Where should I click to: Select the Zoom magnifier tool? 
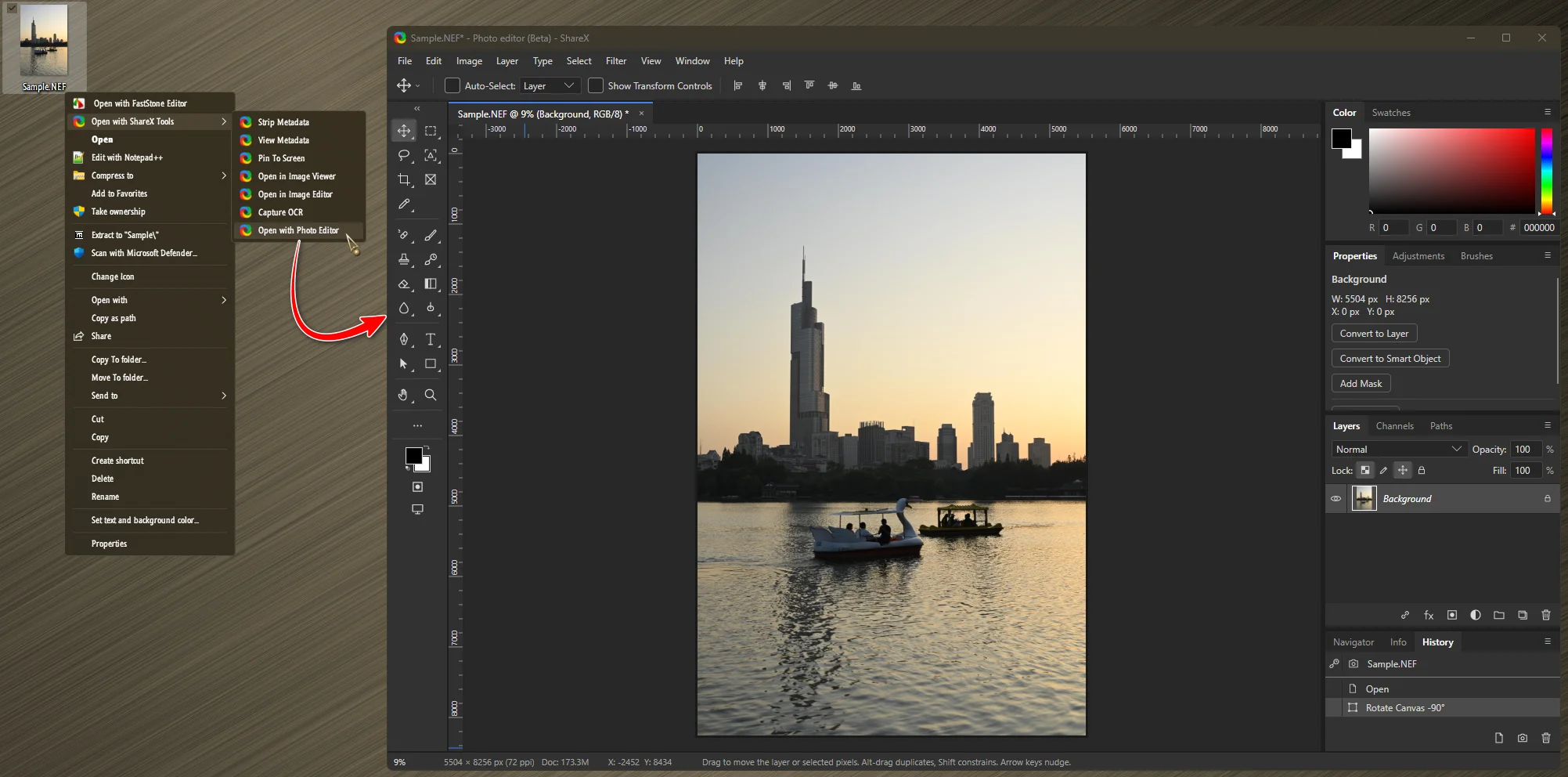click(431, 395)
